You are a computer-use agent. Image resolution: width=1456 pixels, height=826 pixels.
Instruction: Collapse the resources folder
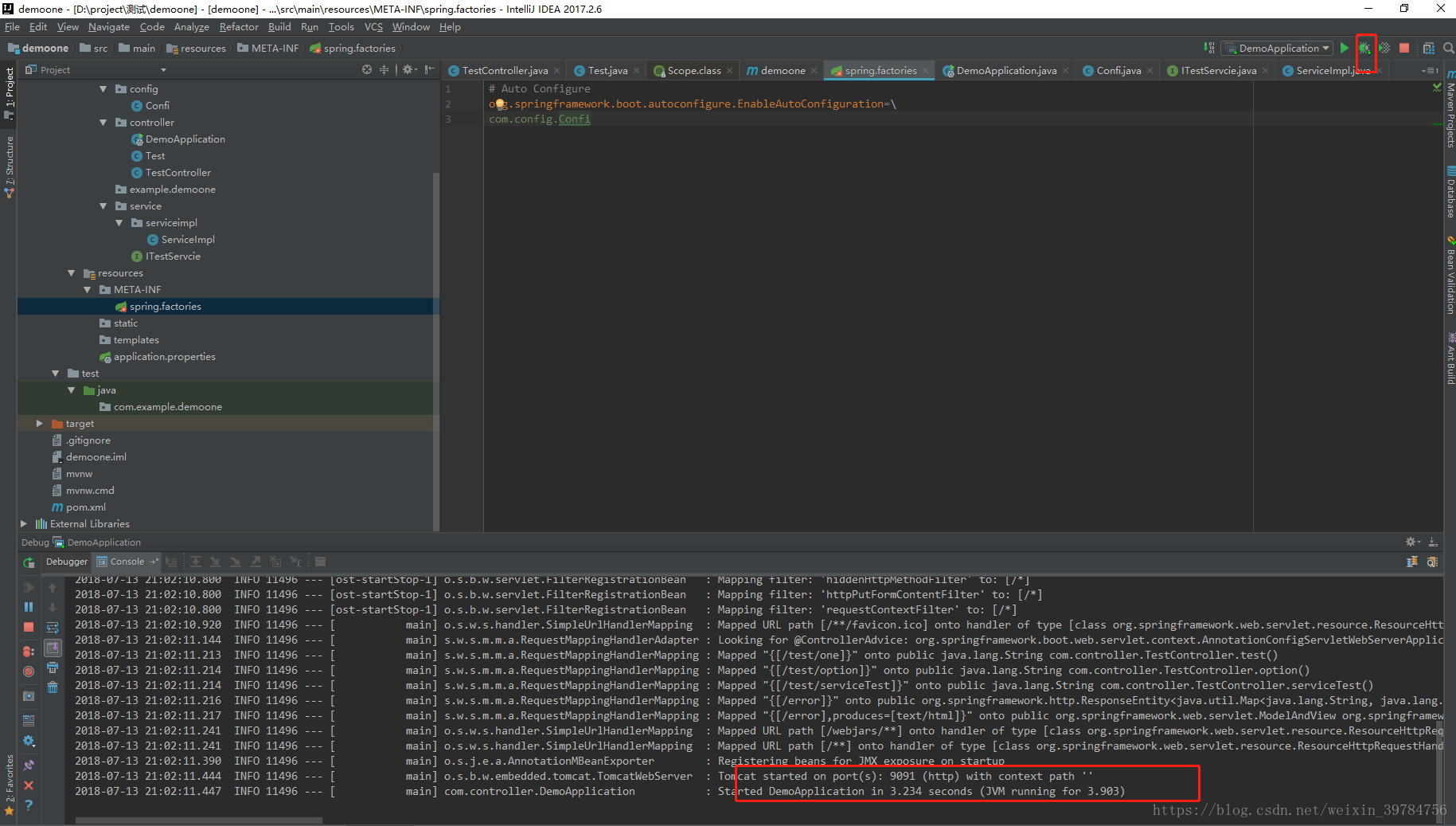click(x=71, y=273)
